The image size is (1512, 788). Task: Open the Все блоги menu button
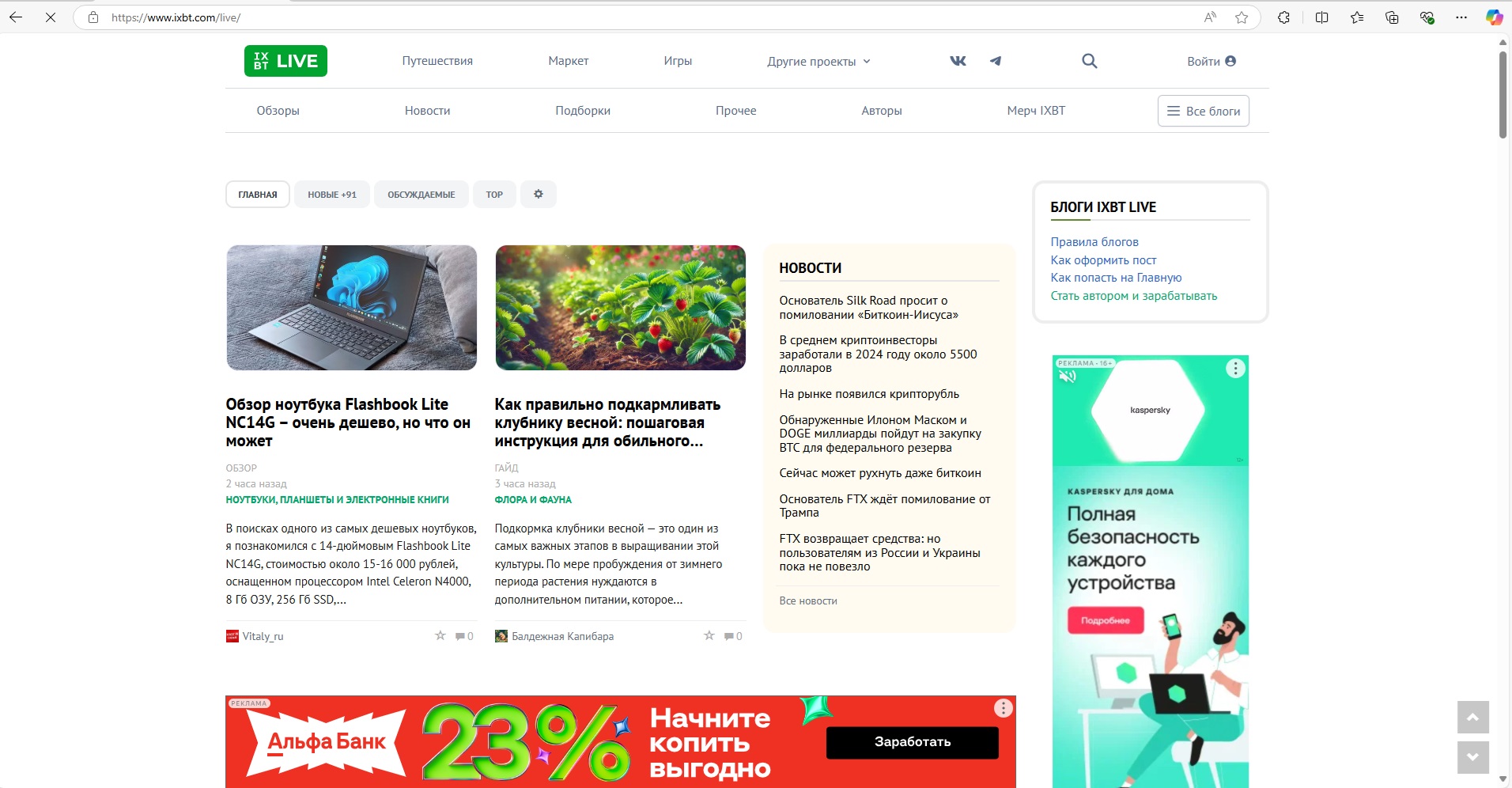pos(1204,111)
